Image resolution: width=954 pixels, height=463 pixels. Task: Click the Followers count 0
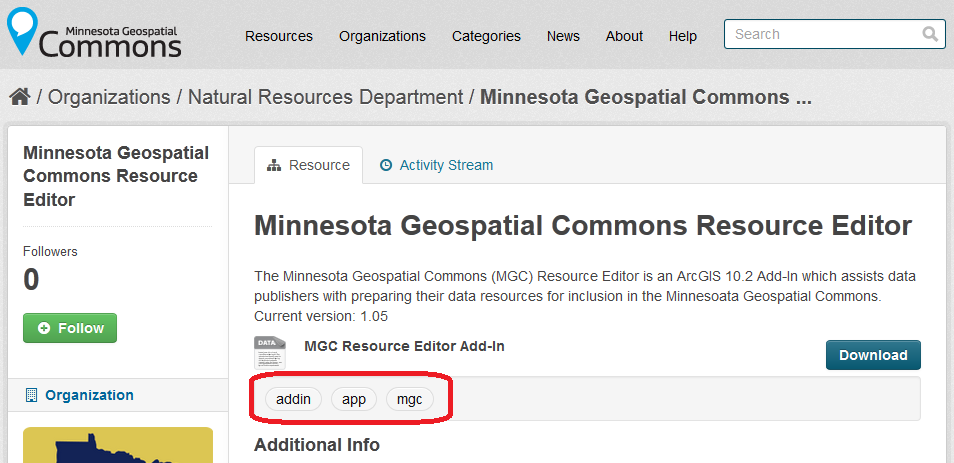coord(31,280)
